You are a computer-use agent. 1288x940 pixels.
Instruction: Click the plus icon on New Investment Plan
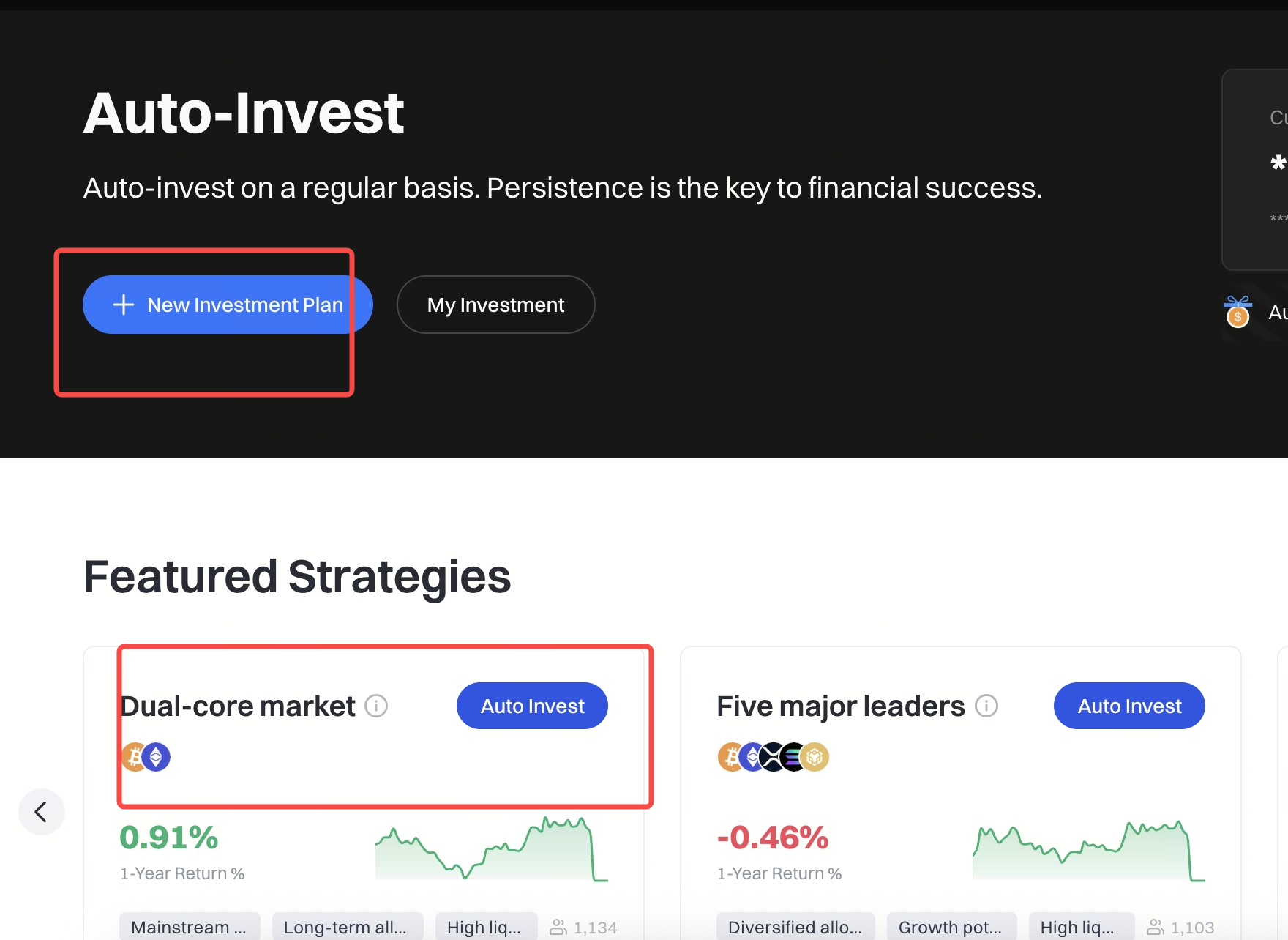click(124, 305)
